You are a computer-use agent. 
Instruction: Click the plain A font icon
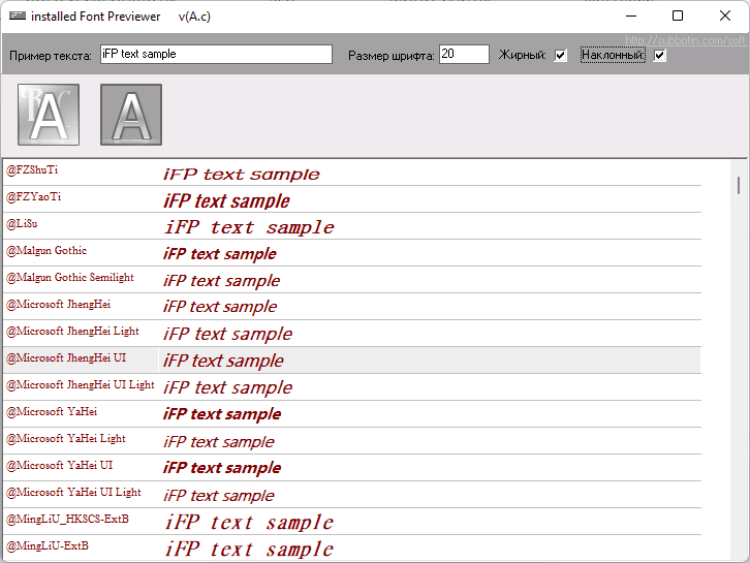tap(131, 115)
